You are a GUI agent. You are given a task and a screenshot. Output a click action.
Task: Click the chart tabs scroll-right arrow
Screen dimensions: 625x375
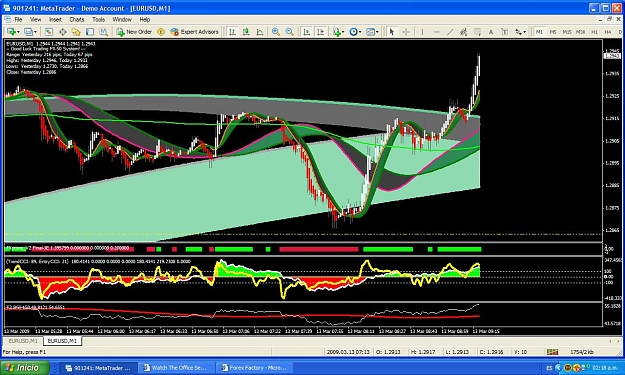tap(618, 342)
